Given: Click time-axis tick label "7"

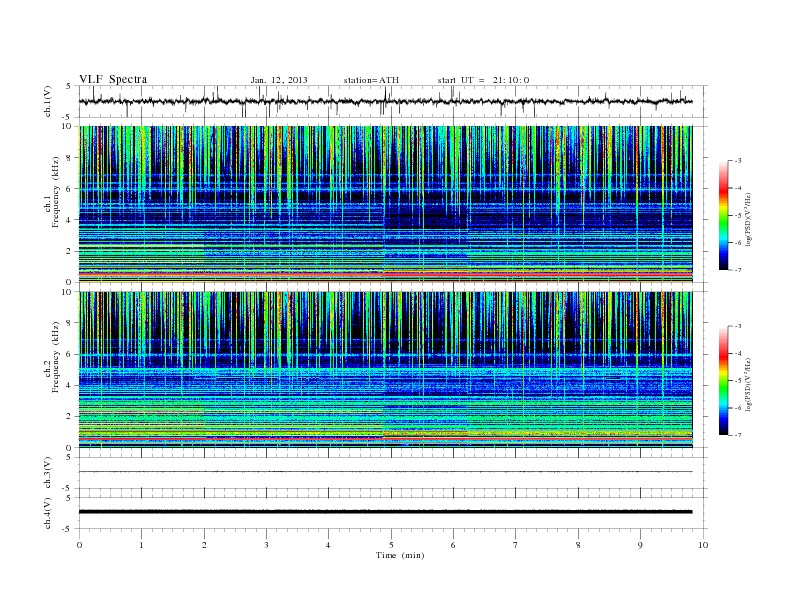Looking at the screenshot, I should (x=516, y=545).
